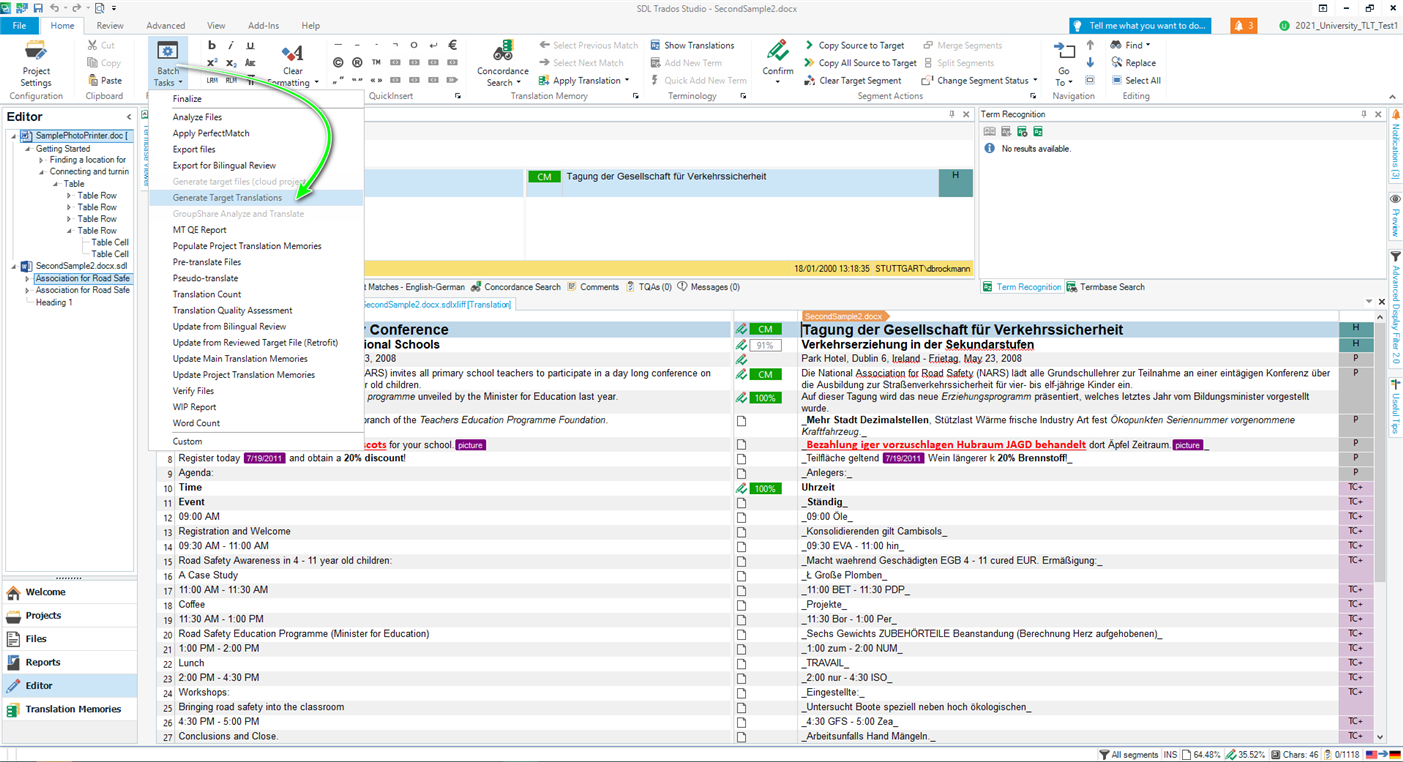Click the Confirm segment icon

[777, 52]
